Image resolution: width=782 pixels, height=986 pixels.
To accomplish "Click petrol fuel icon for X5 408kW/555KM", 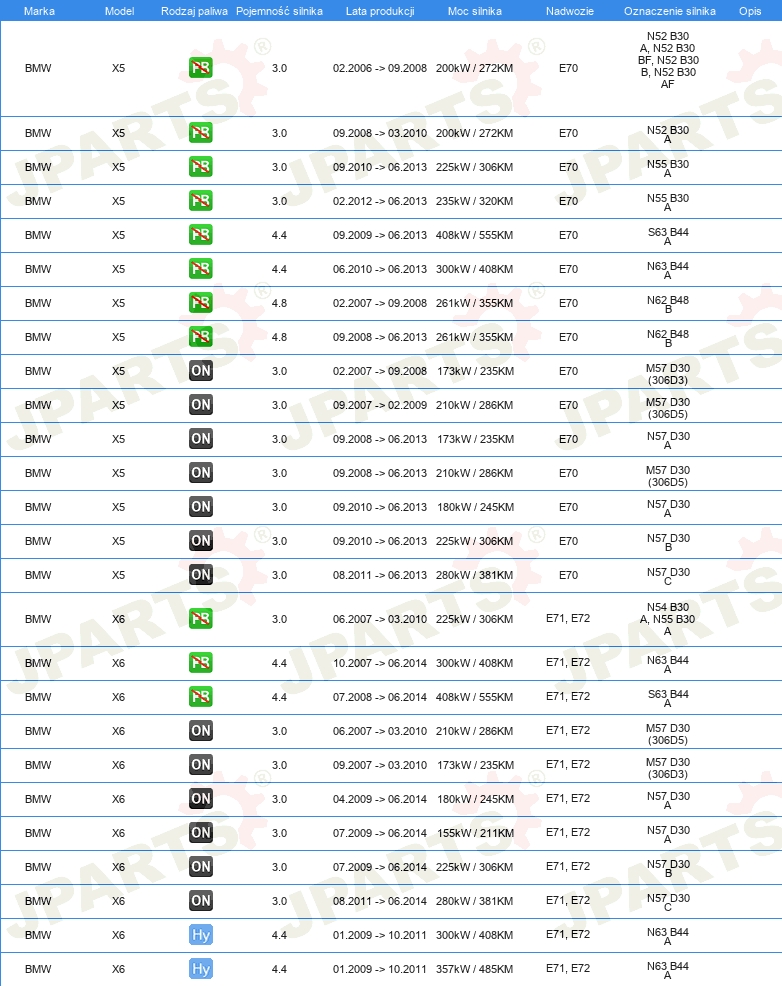I will point(201,235).
